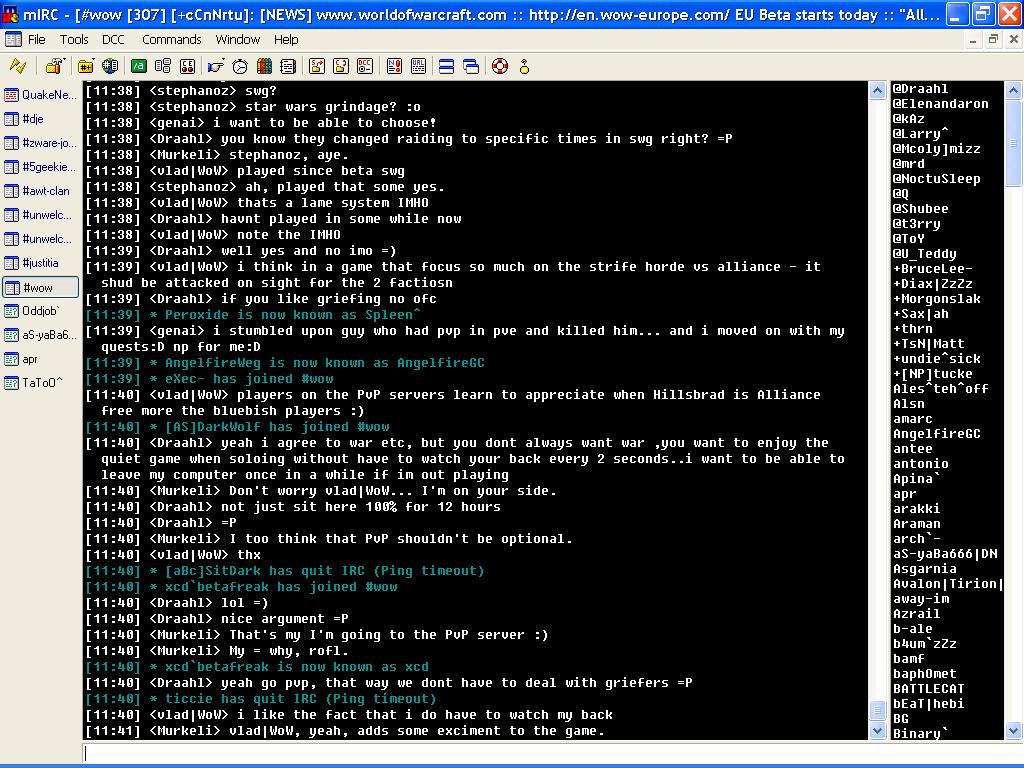Open the aS-yaBa6... query window

[x=40, y=335]
